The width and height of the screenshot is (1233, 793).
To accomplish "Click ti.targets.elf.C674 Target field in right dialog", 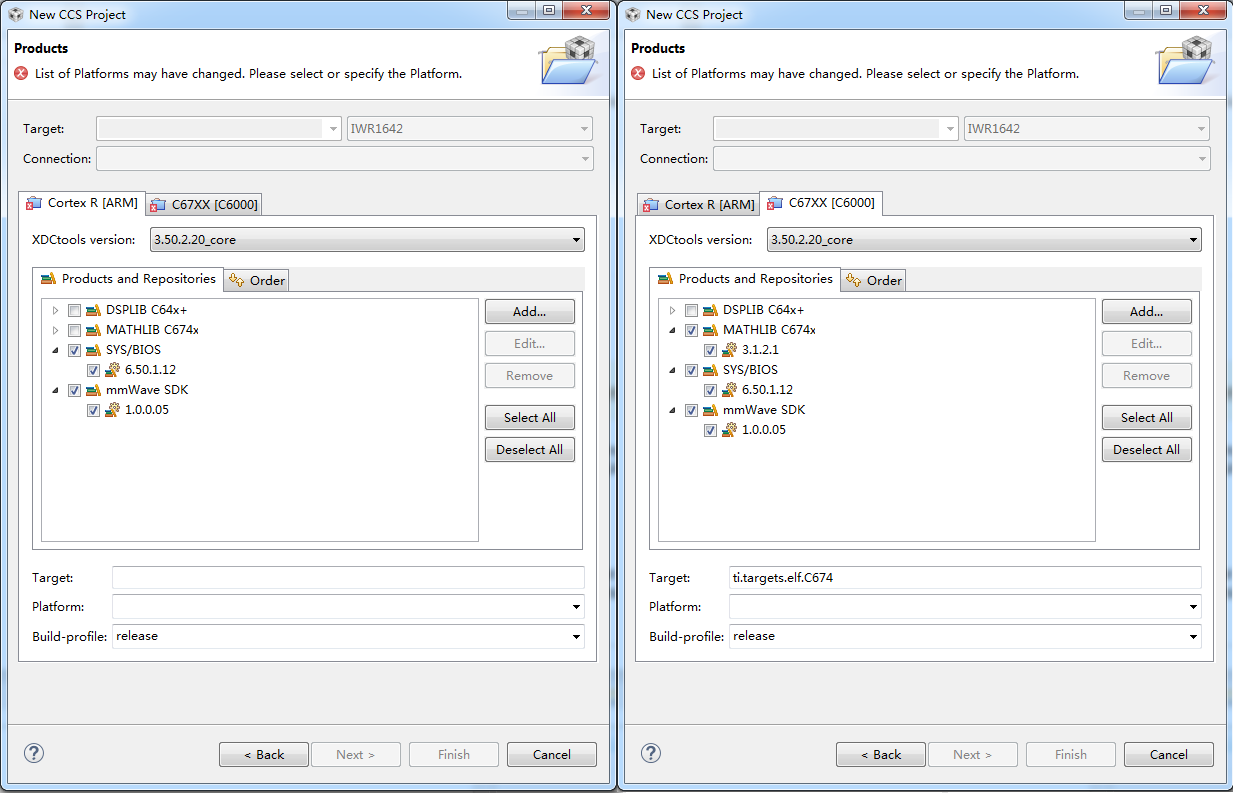I will coord(965,578).
